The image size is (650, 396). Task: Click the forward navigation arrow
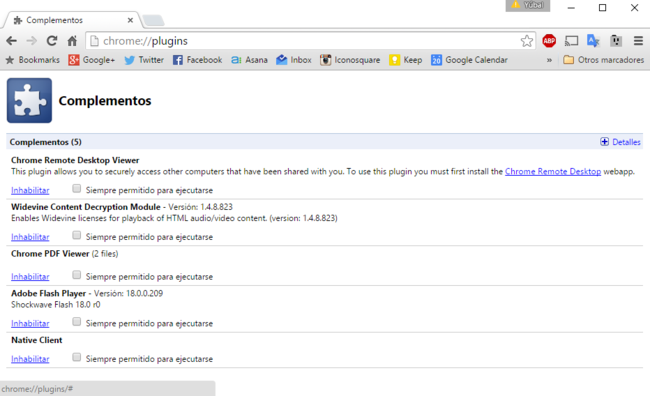point(32,41)
